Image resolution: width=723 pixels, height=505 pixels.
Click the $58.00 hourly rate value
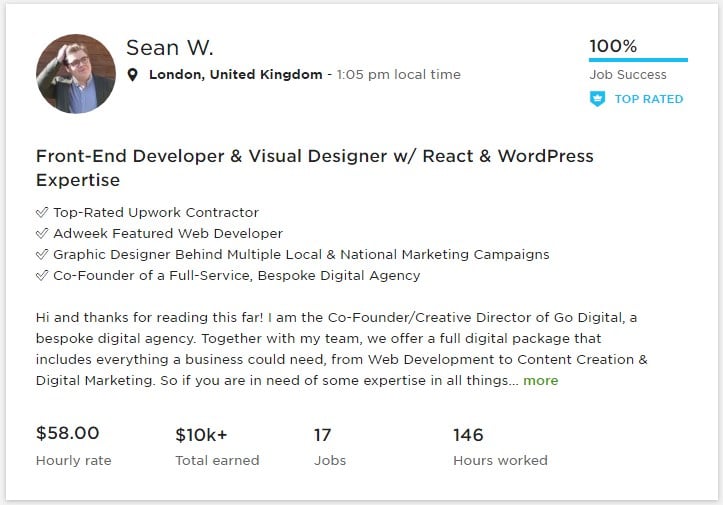pos(68,434)
